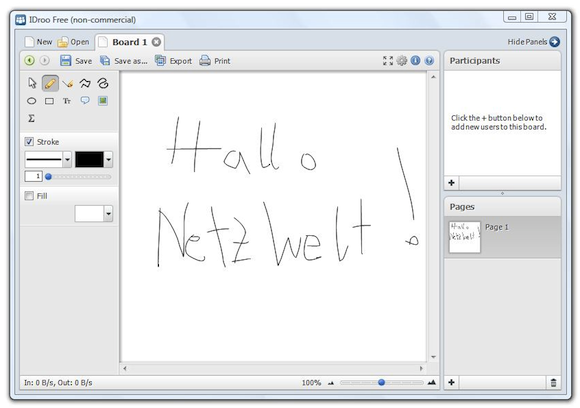Click the Page 1 label
This screenshot has width=580, height=408.
coord(497,227)
